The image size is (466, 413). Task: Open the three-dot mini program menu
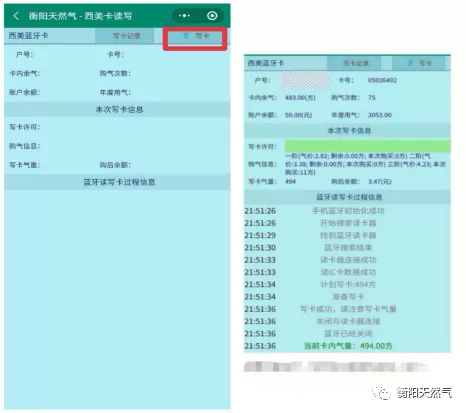tap(184, 16)
